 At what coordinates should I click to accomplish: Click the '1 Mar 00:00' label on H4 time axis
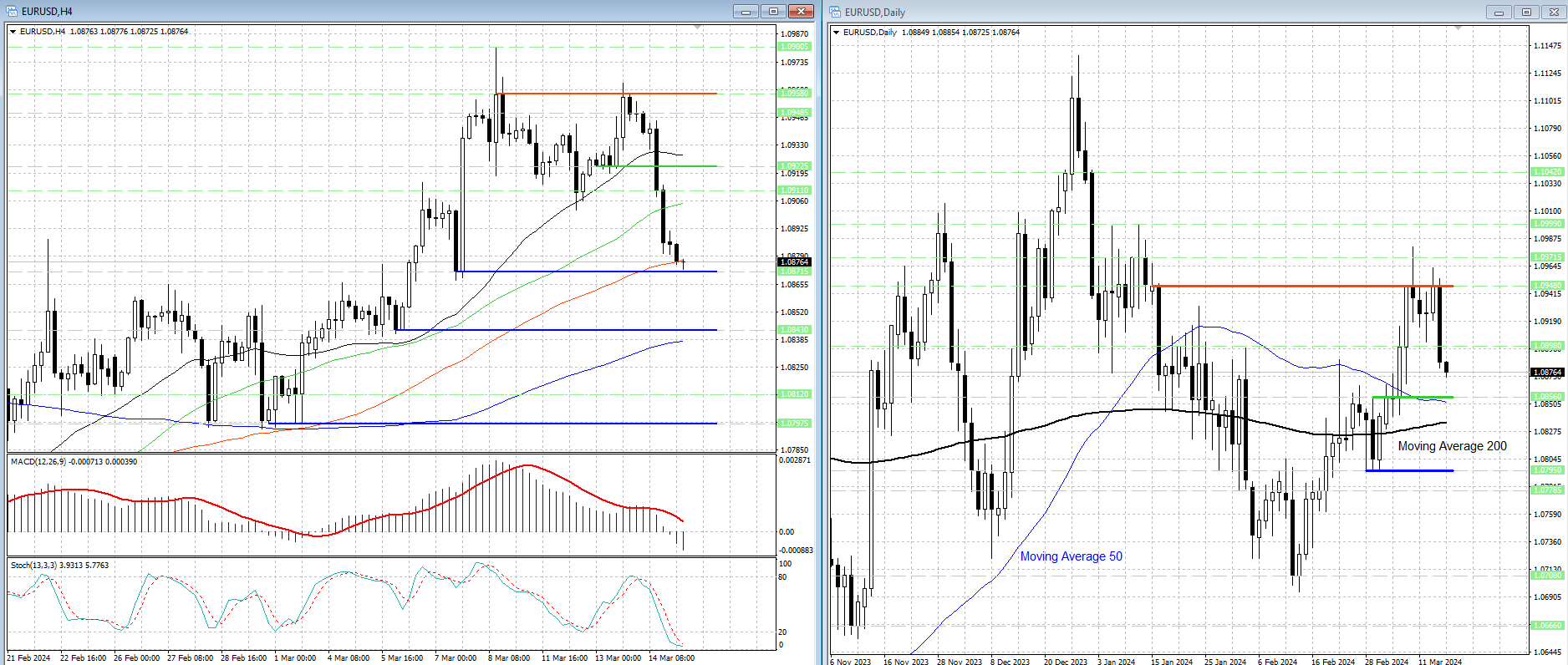coord(295,658)
